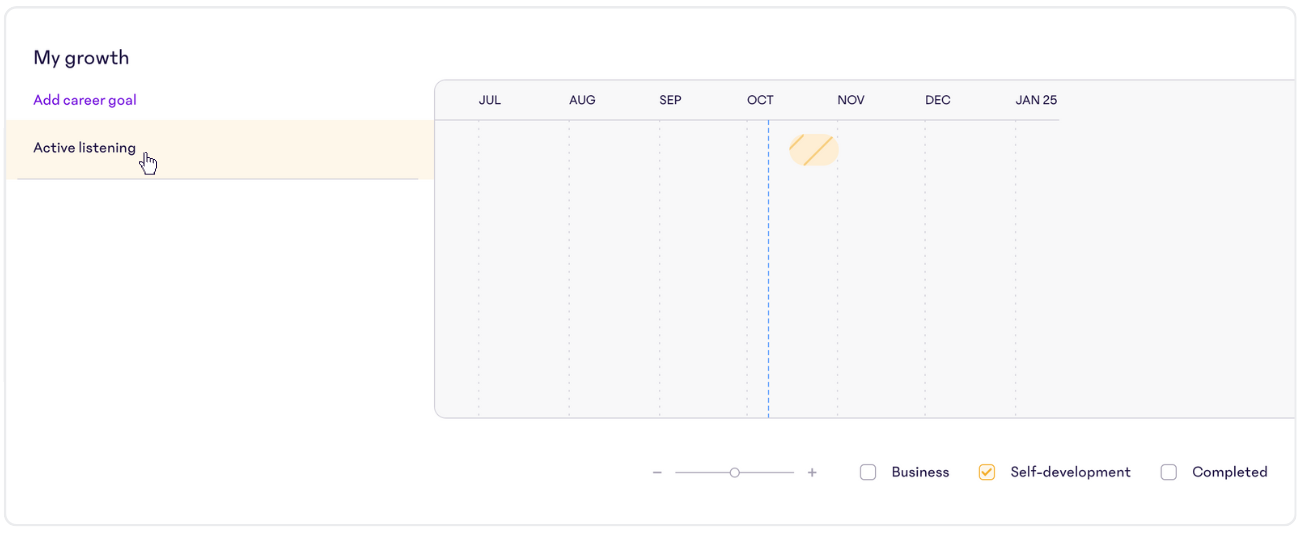Click the OCT month header
The height and width of the screenshot is (533, 1306).
(760, 100)
